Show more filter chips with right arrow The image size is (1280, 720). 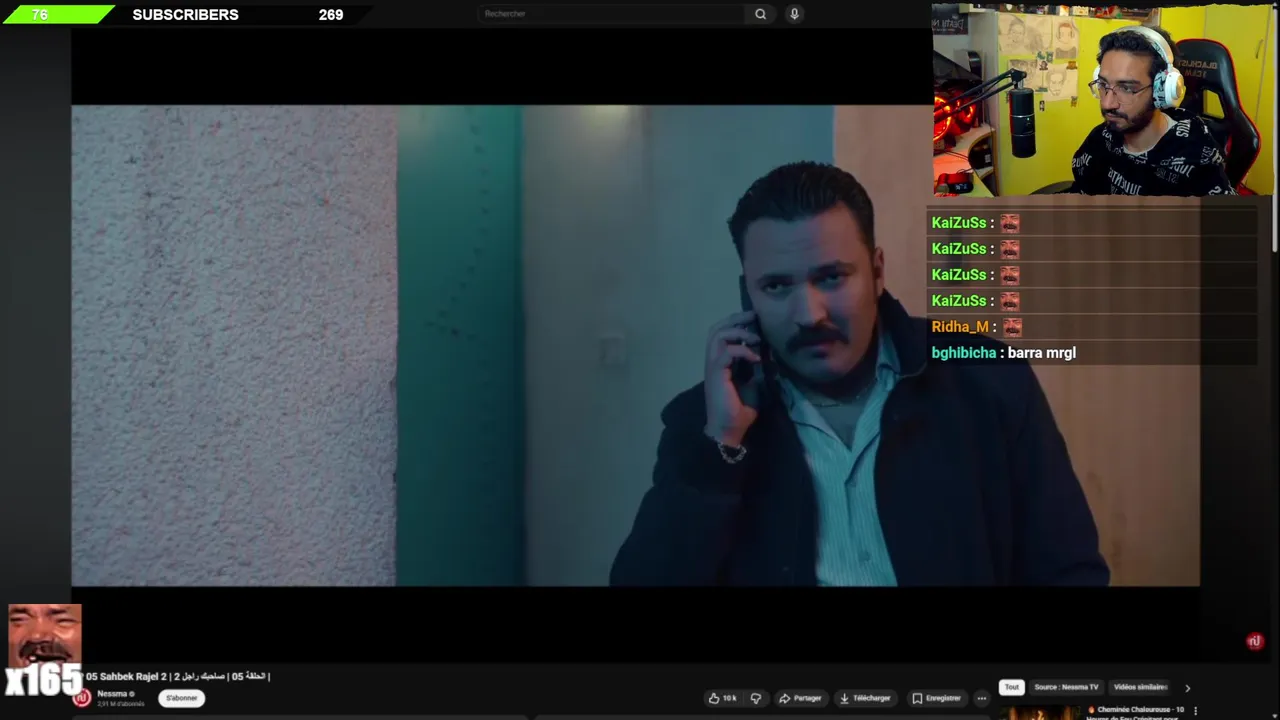(x=1187, y=688)
